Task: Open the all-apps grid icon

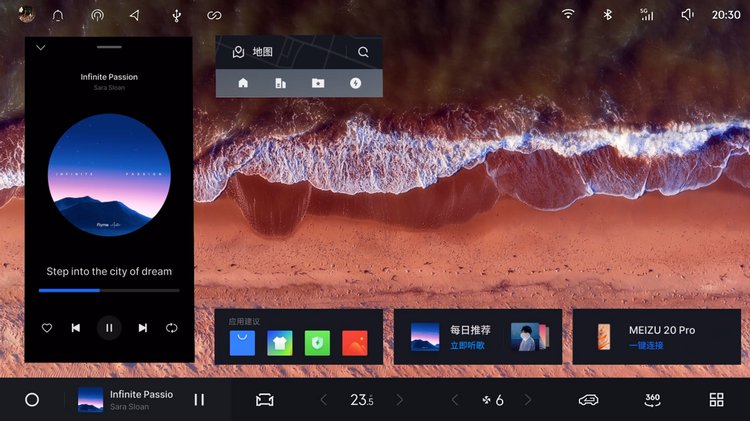Action: click(716, 399)
